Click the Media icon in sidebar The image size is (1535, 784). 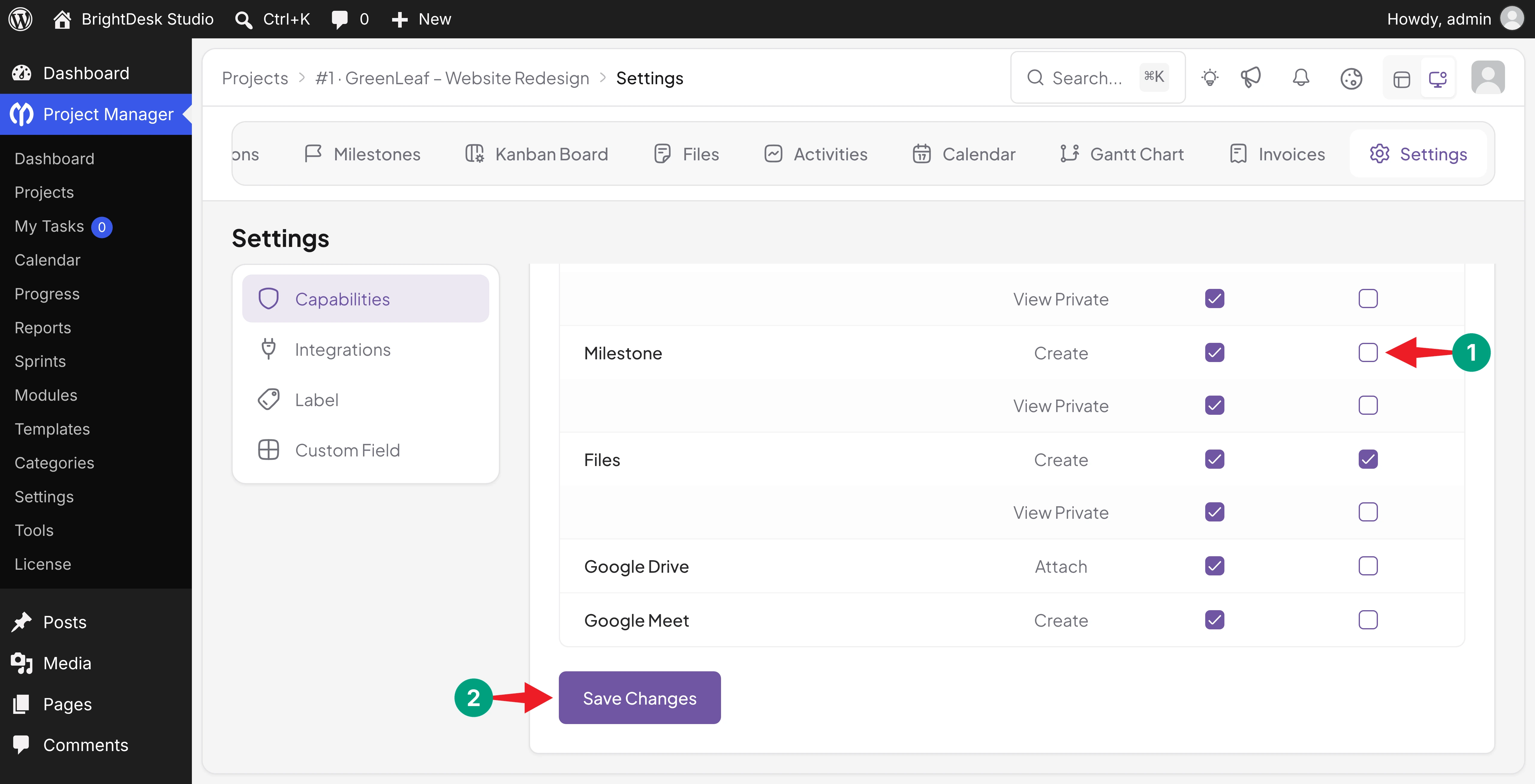[x=22, y=663]
